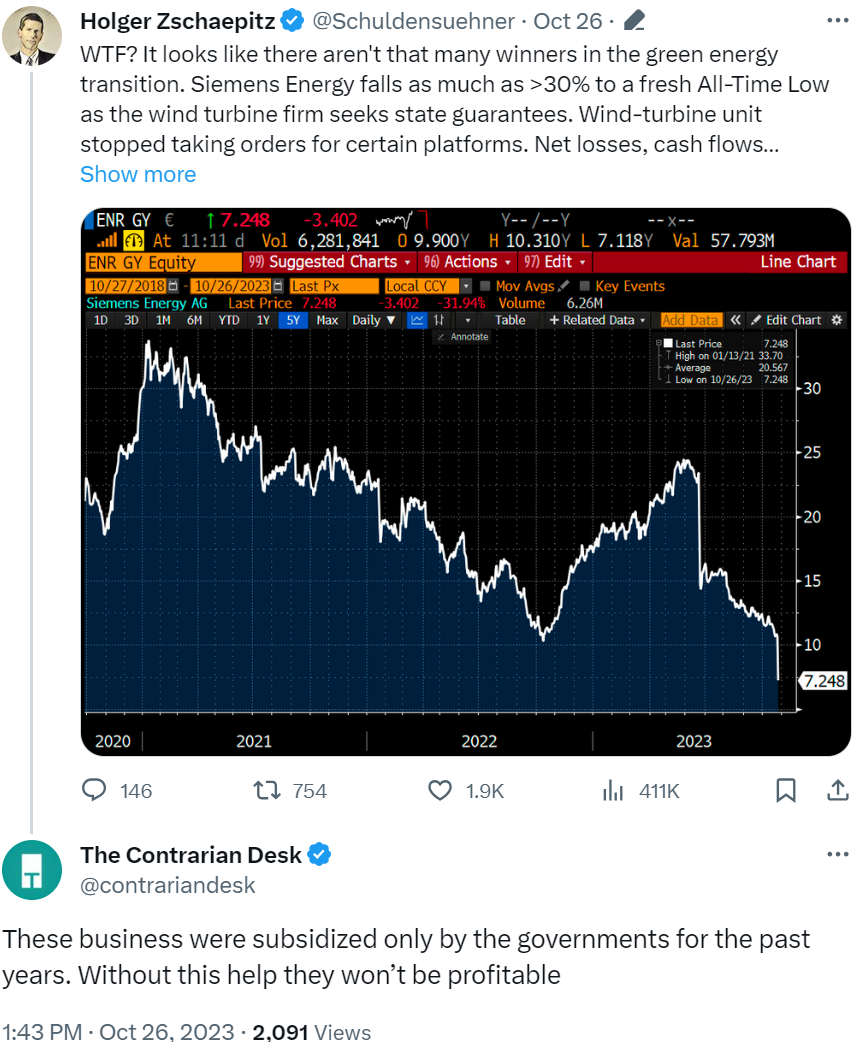Retweet Holger Zschaepitz's post
853x1042 pixels.
pyautogui.click(x=266, y=791)
